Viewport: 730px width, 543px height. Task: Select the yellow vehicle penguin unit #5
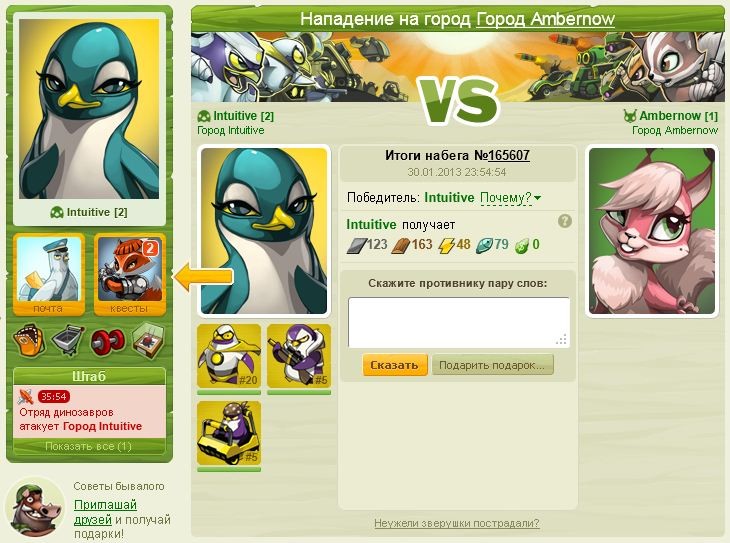[229, 433]
